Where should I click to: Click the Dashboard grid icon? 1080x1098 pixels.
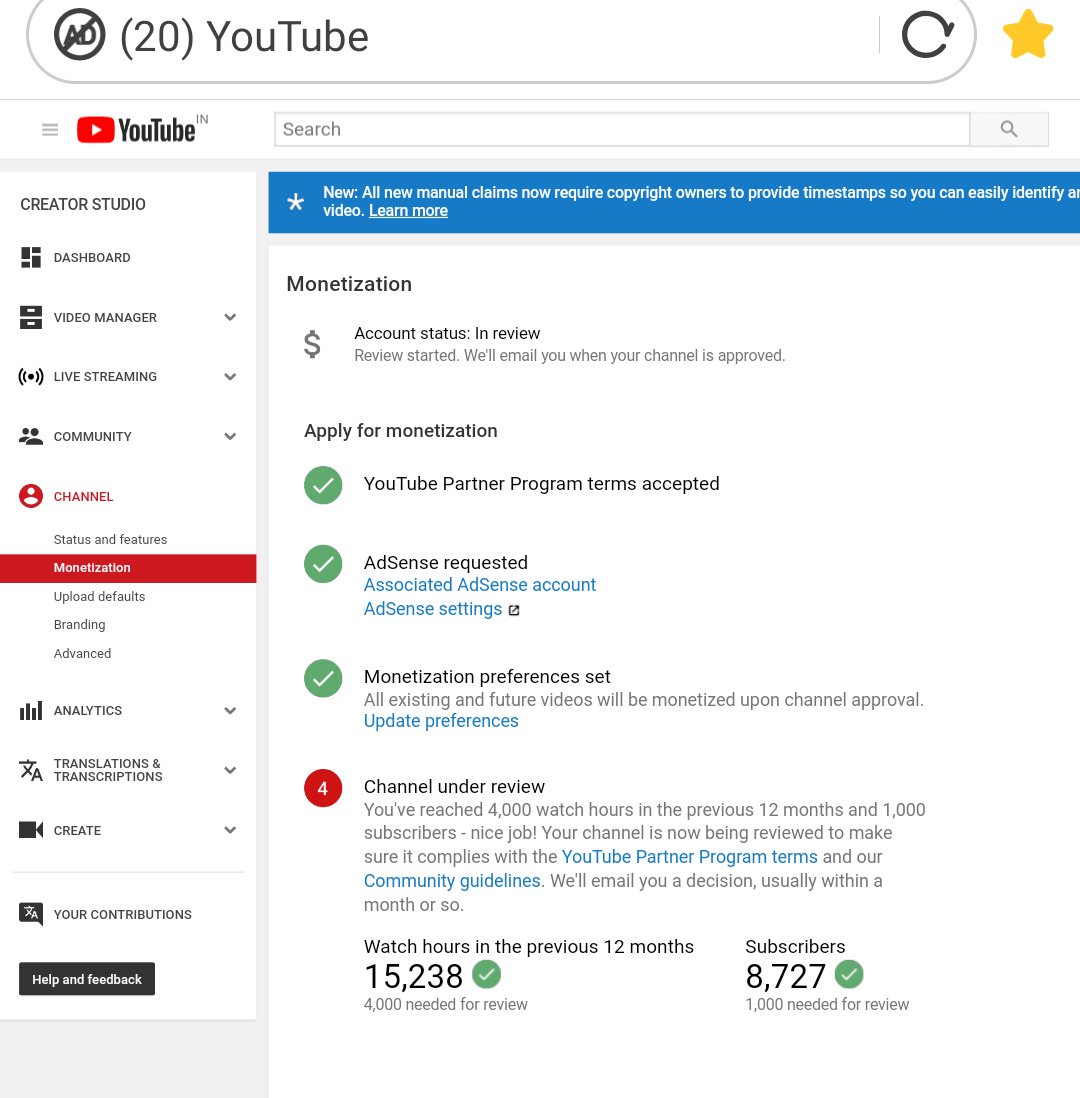coord(31,257)
